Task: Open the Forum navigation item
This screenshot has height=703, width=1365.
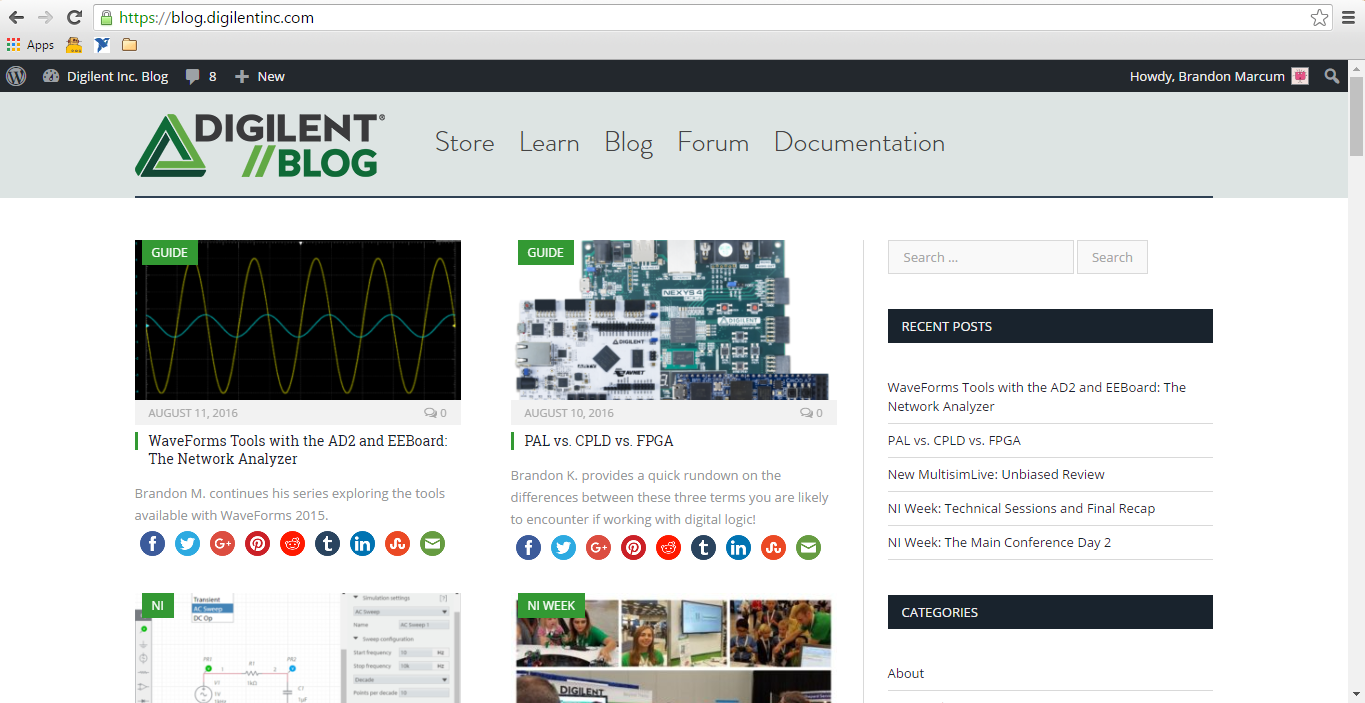Action: pos(713,143)
